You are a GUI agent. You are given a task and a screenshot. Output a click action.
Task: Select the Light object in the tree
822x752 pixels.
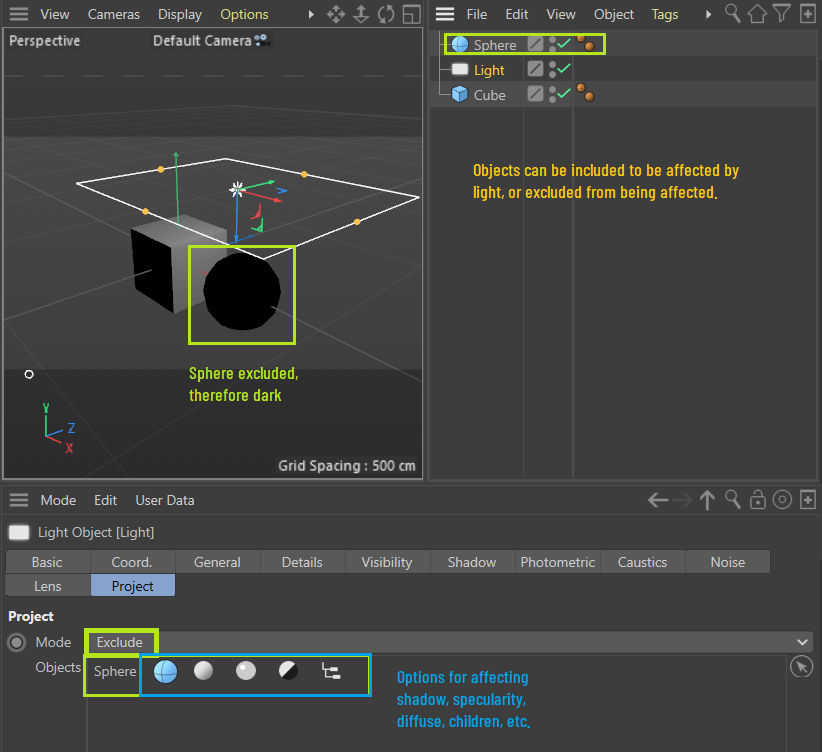(489, 70)
